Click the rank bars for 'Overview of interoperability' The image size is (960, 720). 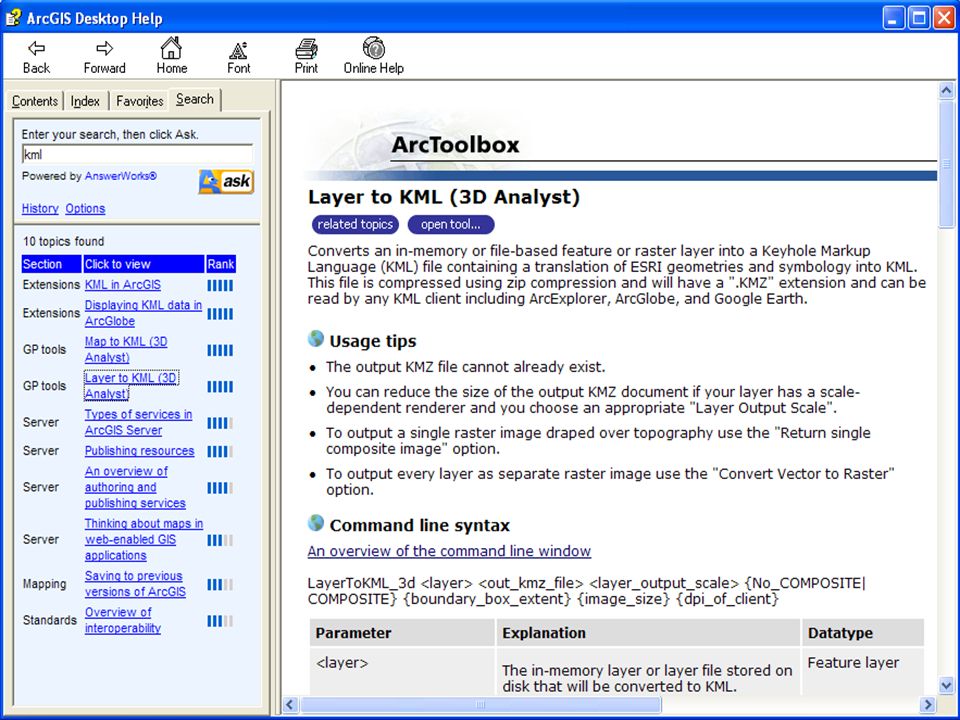pos(220,621)
